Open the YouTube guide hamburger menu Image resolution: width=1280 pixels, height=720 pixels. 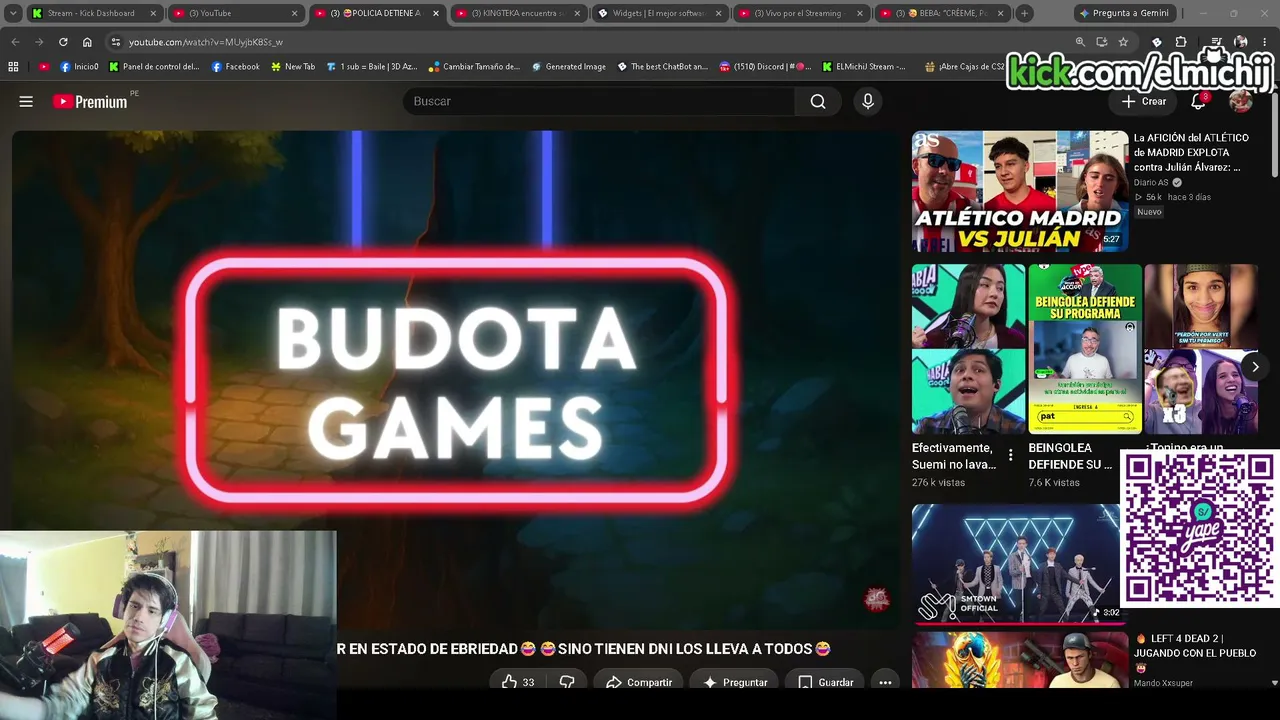[26, 101]
